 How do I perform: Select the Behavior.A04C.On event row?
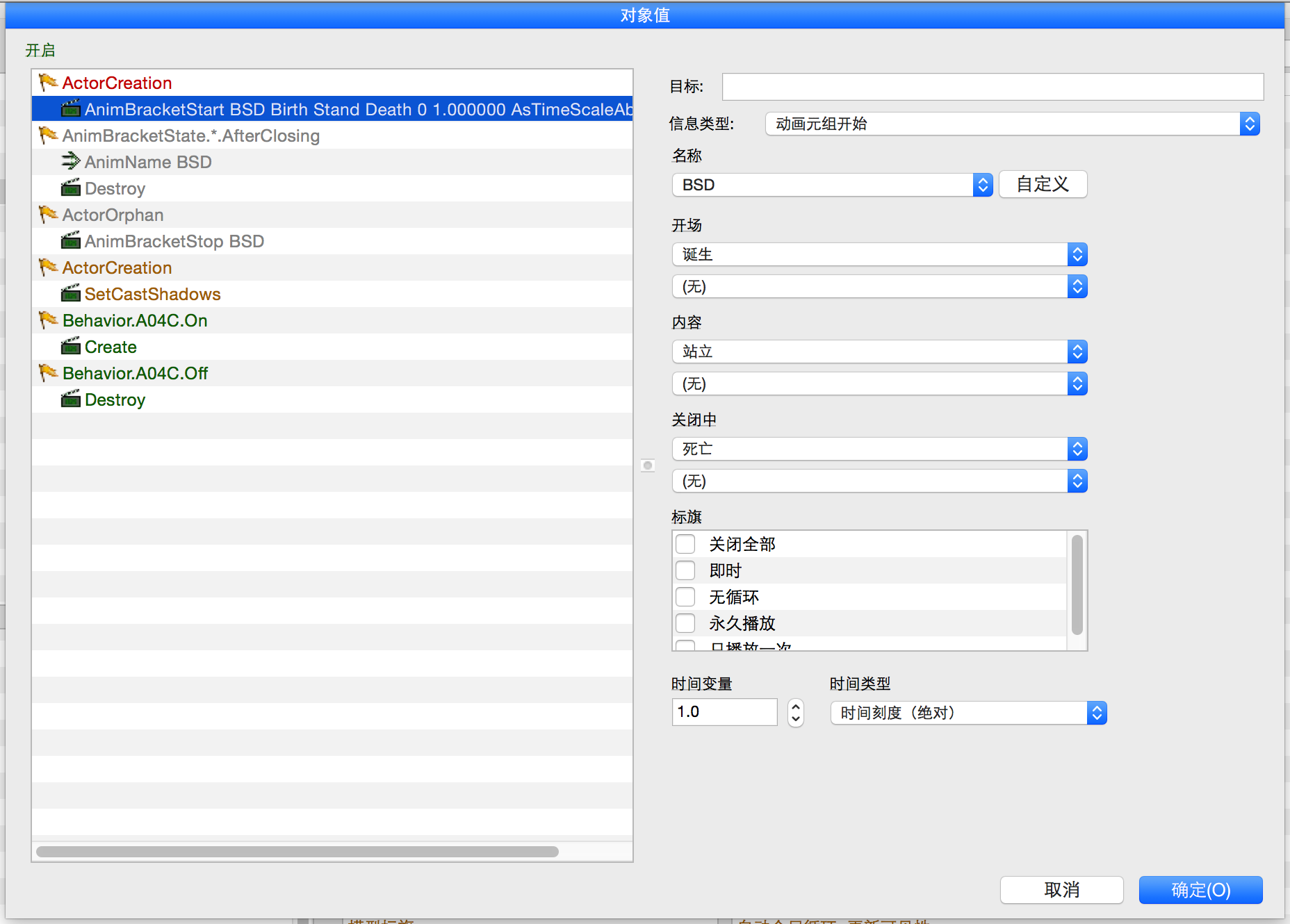coord(332,320)
